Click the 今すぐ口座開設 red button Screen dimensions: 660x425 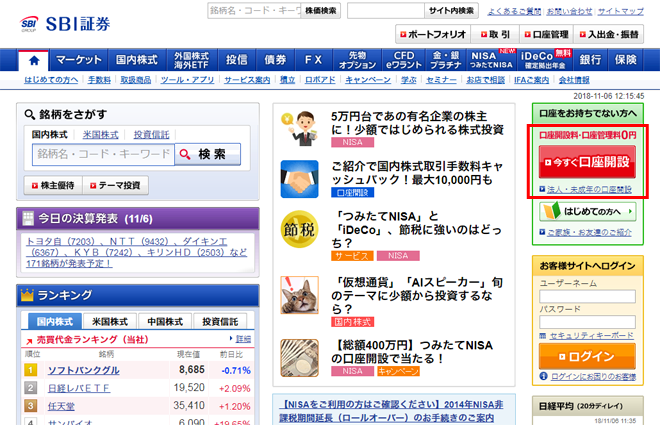(587, 162)
